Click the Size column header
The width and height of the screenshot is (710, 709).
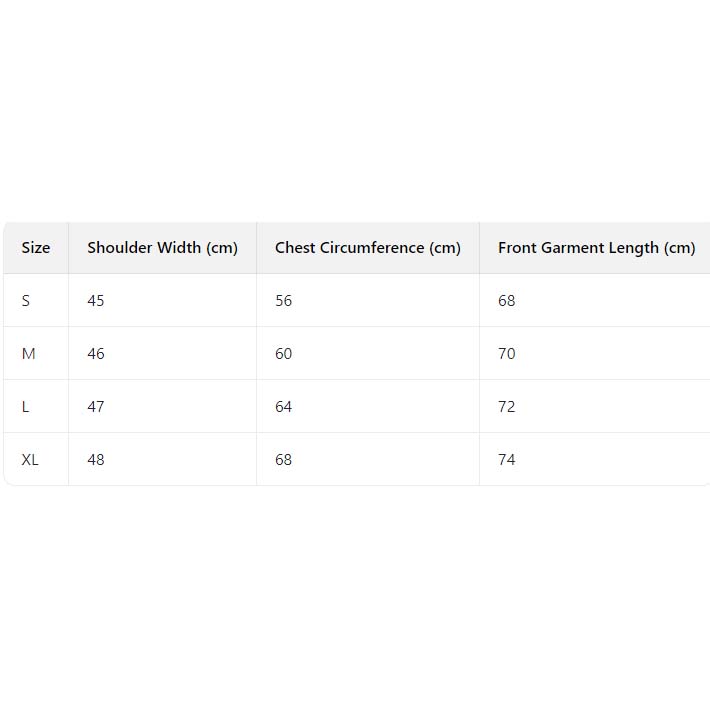click(36, 248)
